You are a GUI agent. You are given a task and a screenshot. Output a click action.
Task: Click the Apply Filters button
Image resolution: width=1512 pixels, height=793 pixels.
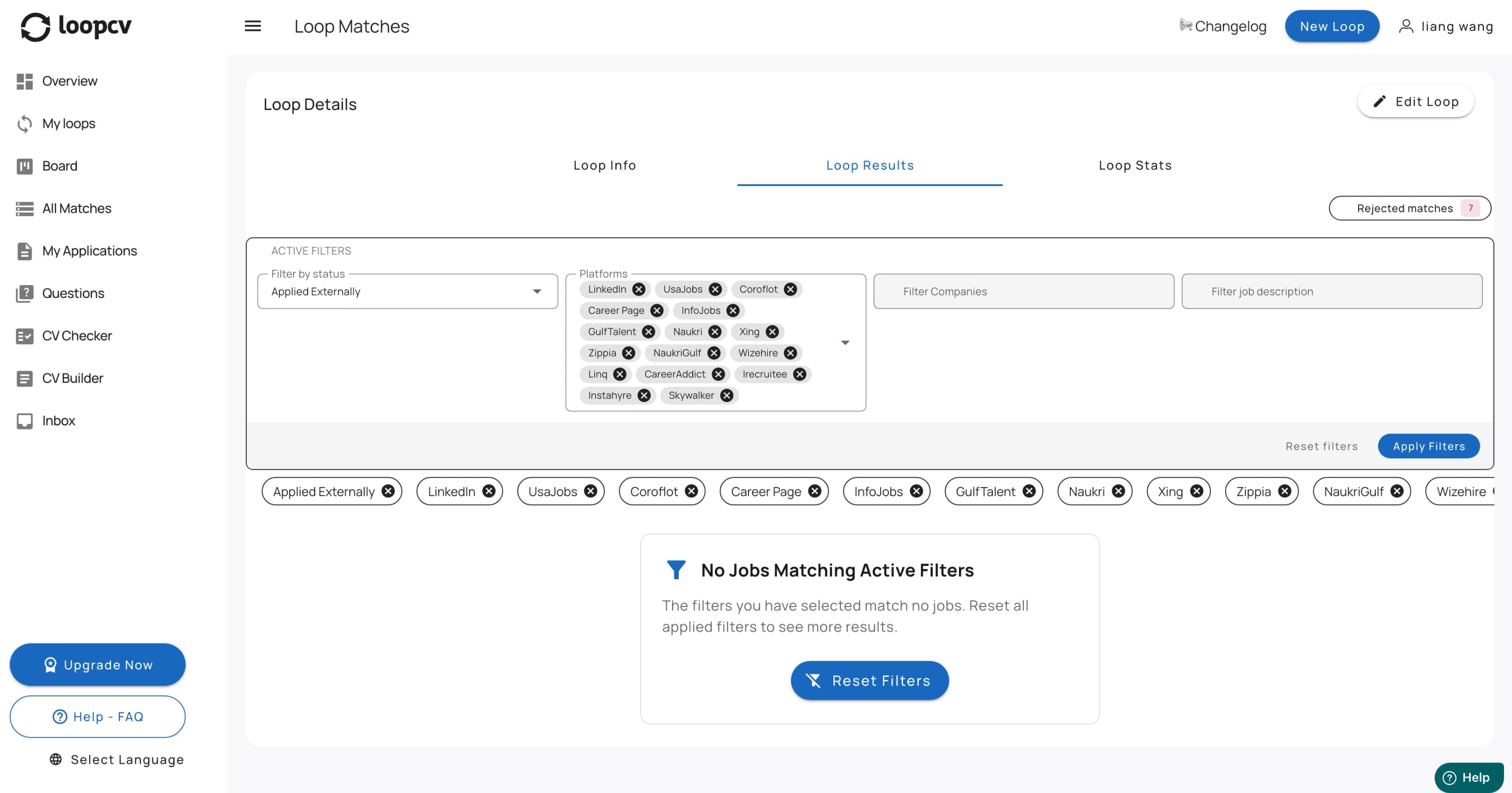click(x=1428, y=446)
